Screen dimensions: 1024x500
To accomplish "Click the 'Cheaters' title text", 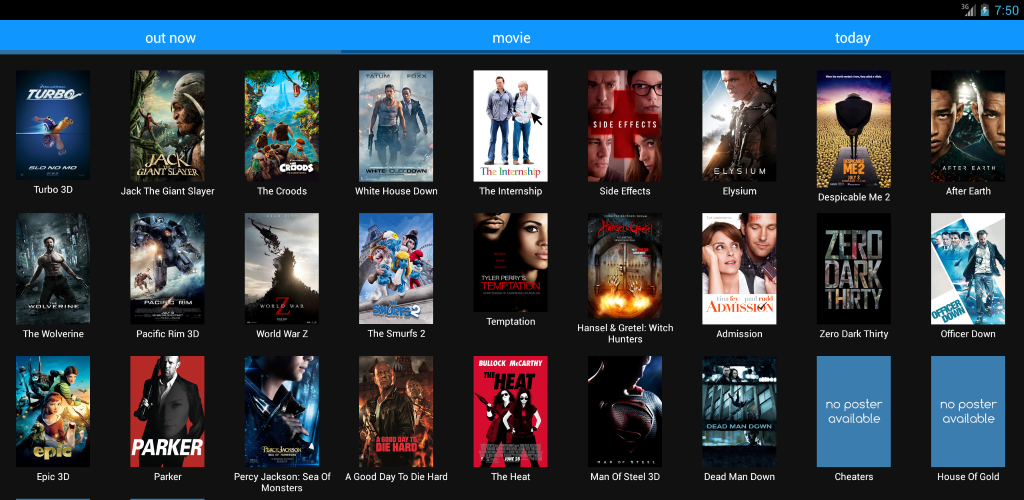I will click(x=854, y=477).
